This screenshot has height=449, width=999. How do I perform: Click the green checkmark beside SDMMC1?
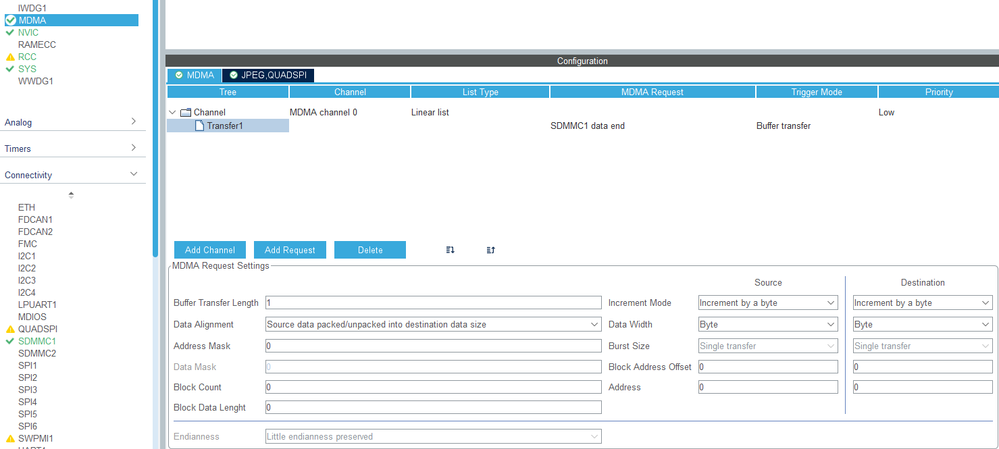pos(10,341)
